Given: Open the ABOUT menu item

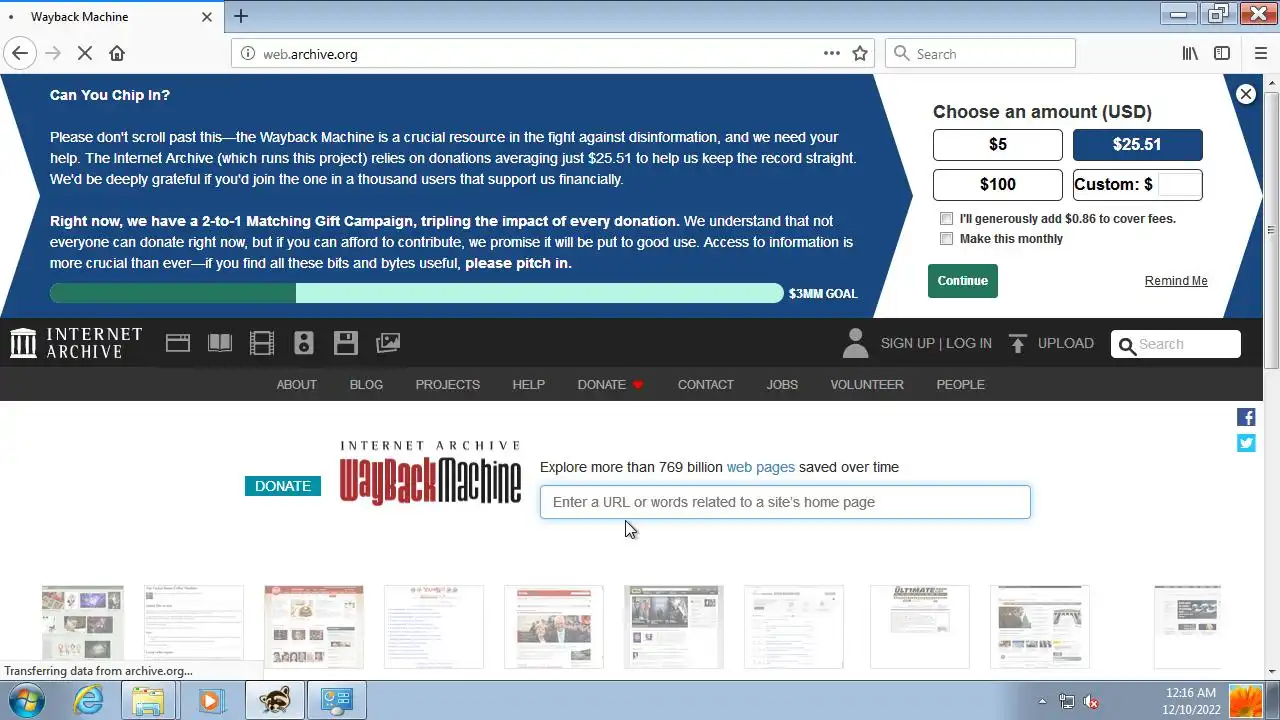Looking at the screenshot, I should tap(296, 385).
